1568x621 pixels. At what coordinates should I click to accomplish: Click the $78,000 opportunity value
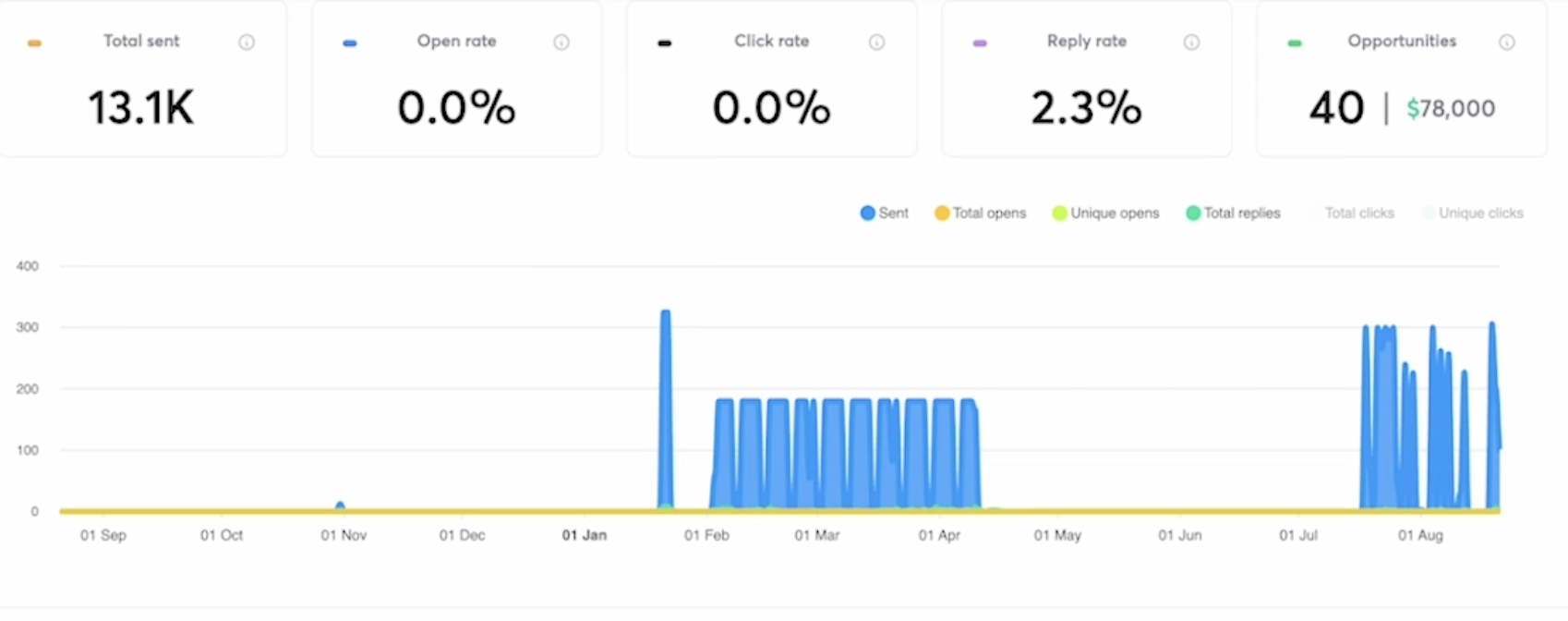[x=1450, y=109]
